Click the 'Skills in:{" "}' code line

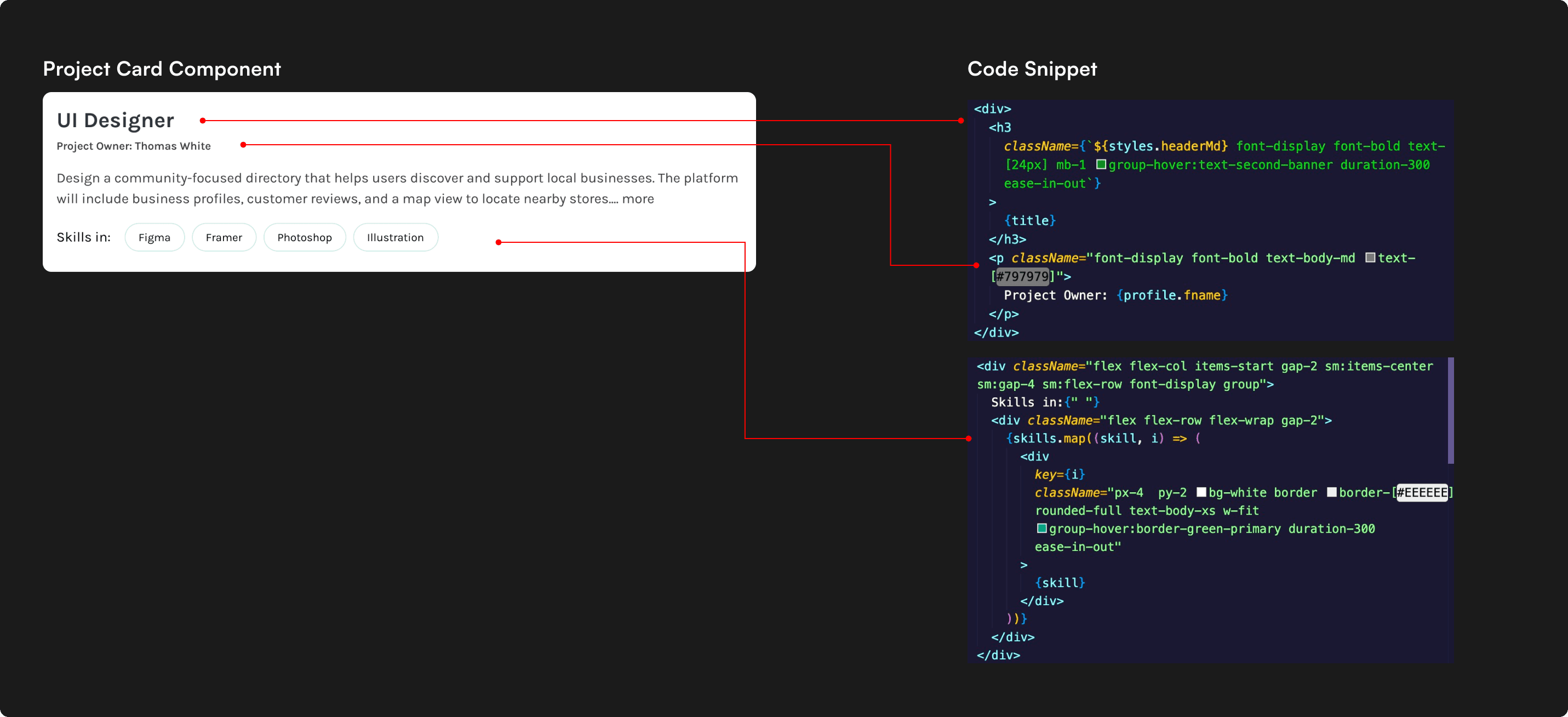(x=1045, y=402)
